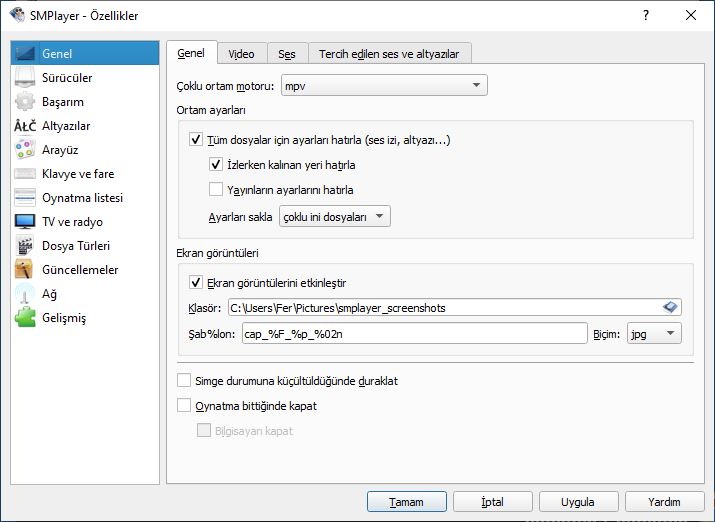Image resolution: width=715 pixels, height=522 pixels.
Task: Select Ağ list entry text
Action: (49, 294)
